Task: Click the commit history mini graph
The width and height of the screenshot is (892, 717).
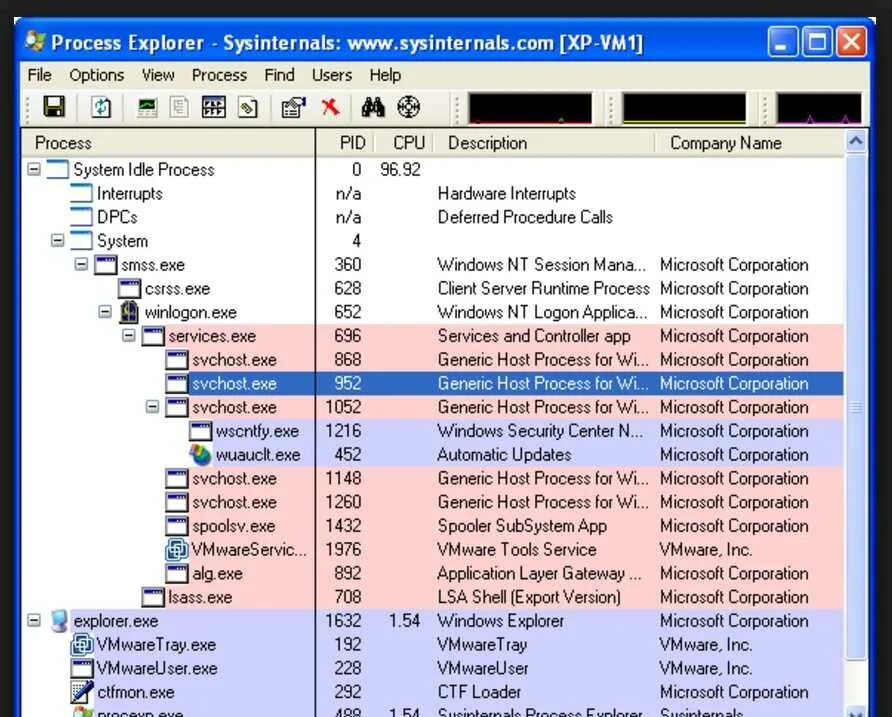Action: coord(684,108)
